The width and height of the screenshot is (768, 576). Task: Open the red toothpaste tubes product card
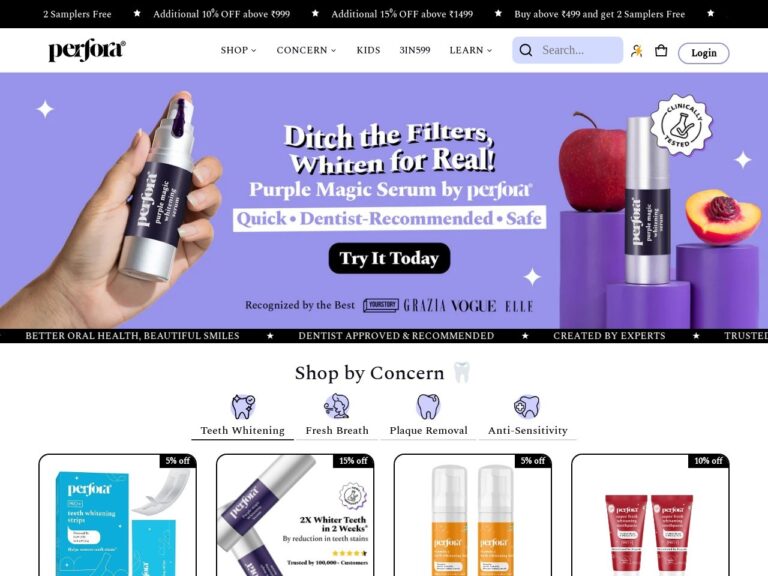(650, 515)
